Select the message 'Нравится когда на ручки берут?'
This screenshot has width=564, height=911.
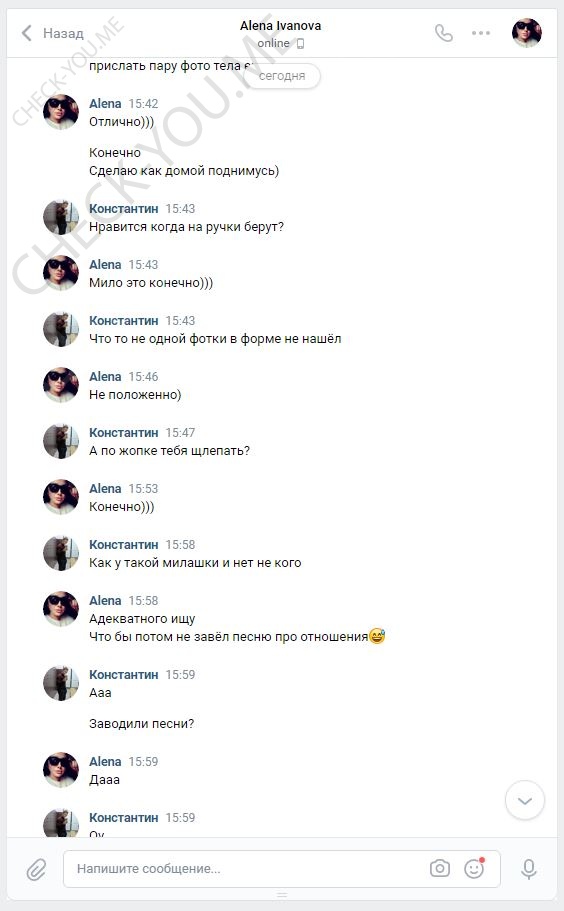pos(186,227)
